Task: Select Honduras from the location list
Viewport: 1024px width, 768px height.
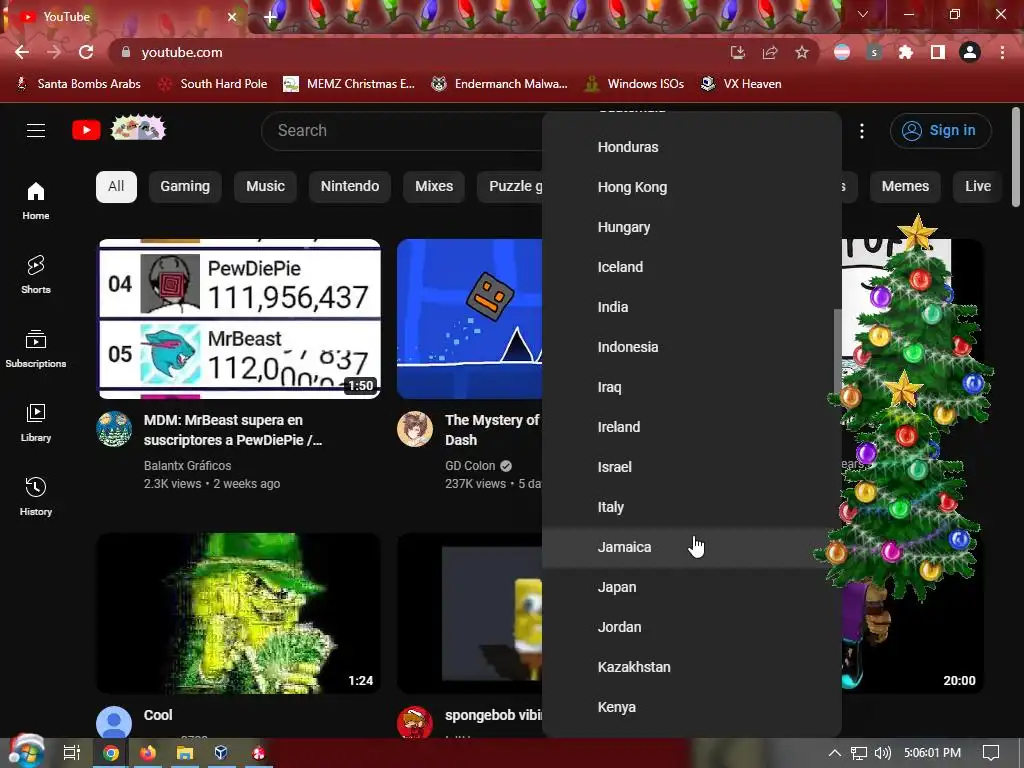Action: [692, 147]
